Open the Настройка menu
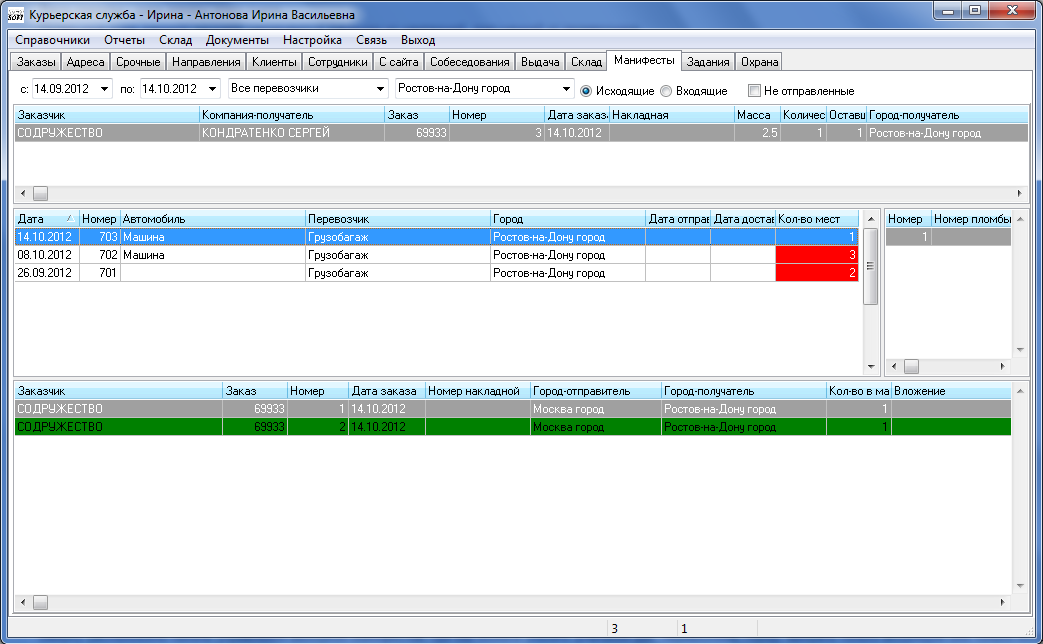Screen dimensions: 1043x644 pos(313,40)
